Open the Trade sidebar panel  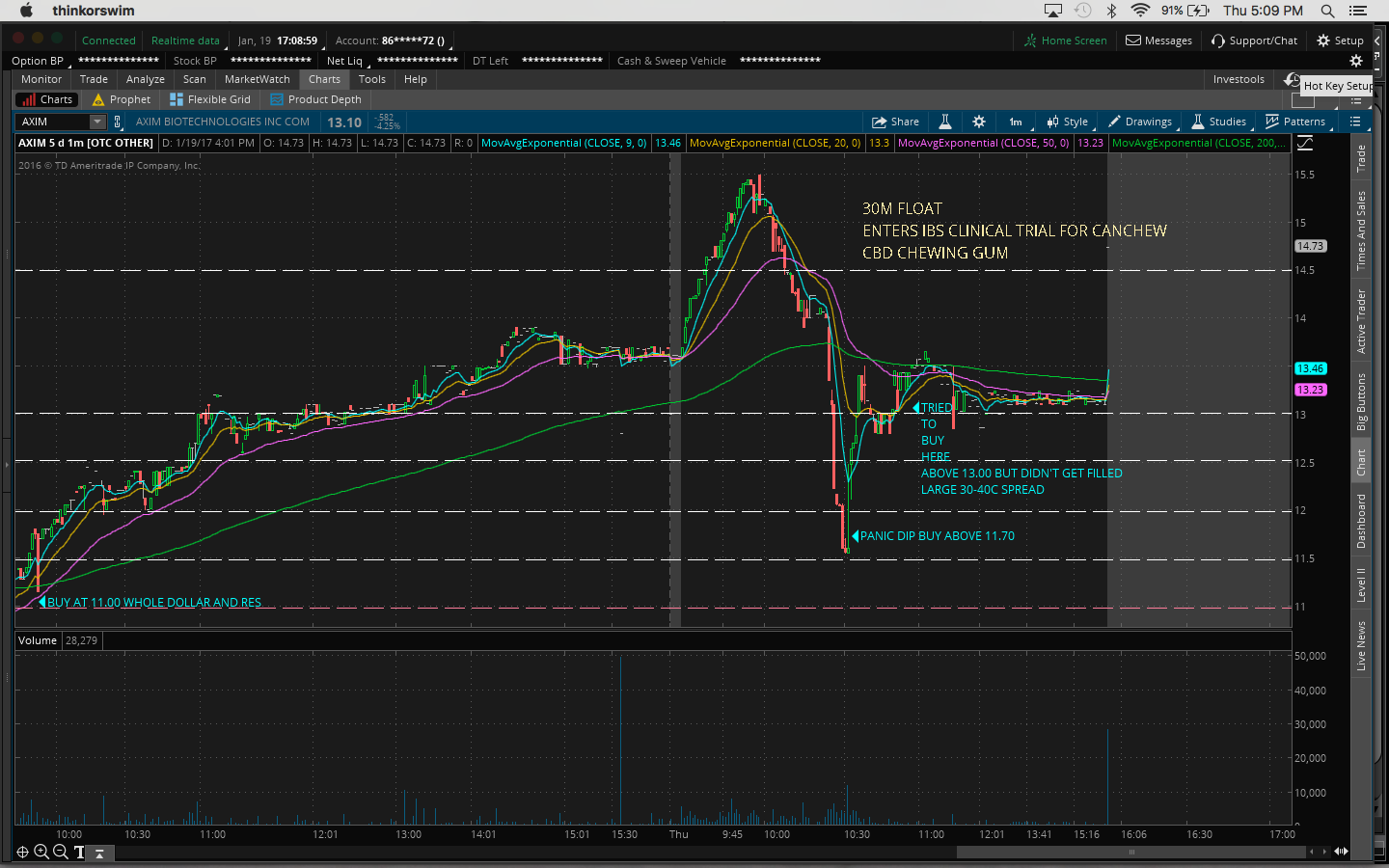click(1361, 158)
